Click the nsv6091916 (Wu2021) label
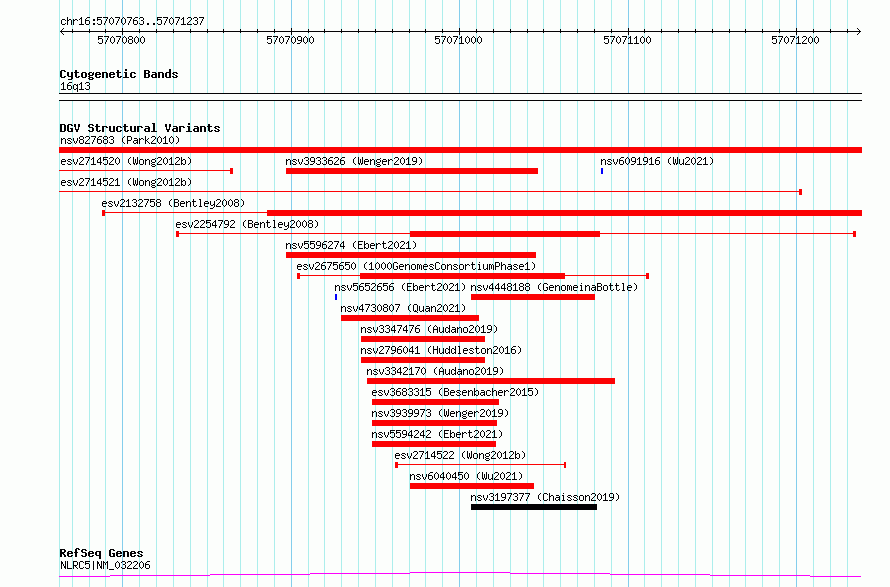This screenshot has height=587, width=890. tap(657, 161)
